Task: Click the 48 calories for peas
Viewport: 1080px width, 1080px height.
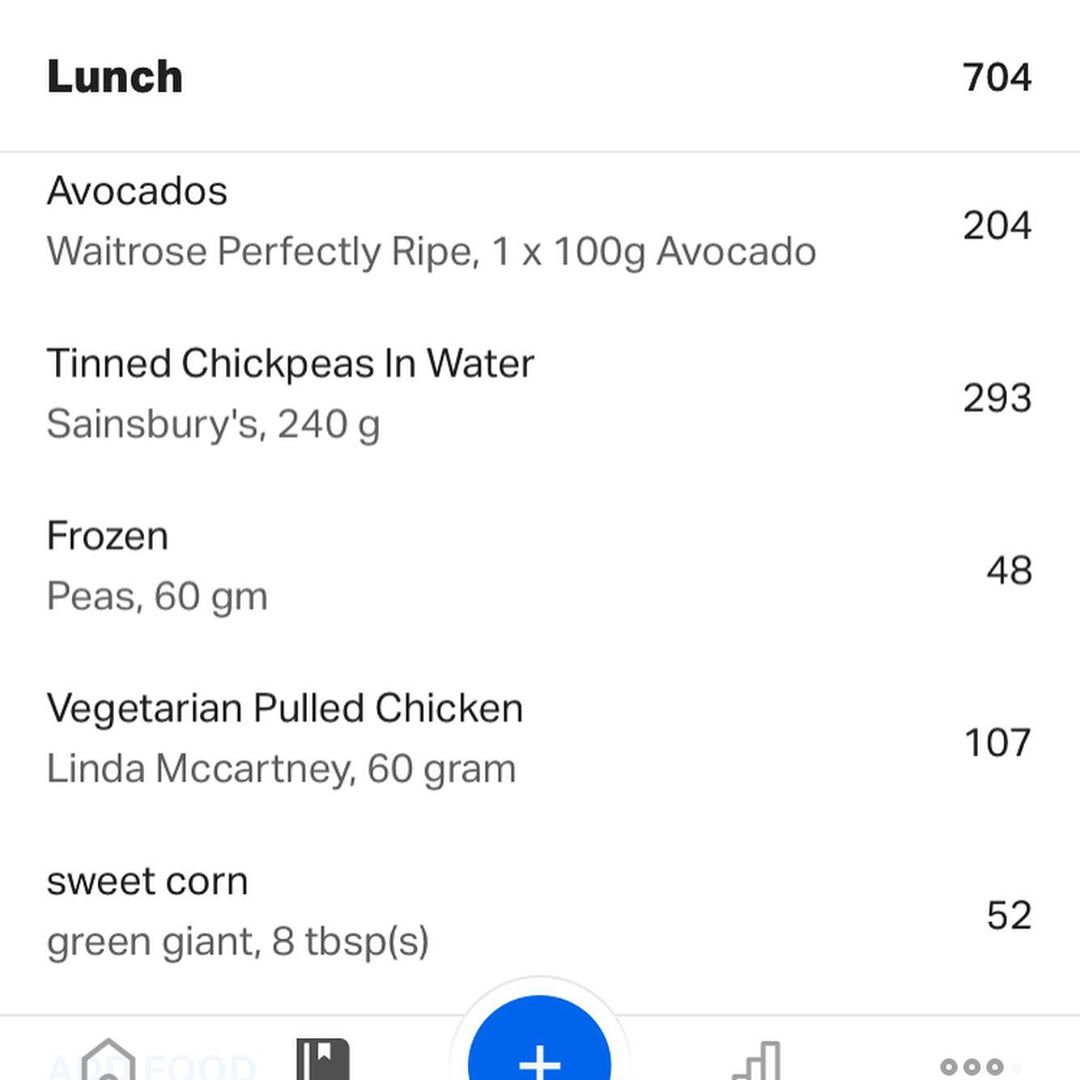Action: pyautogui.click(x=1009, y=570)
